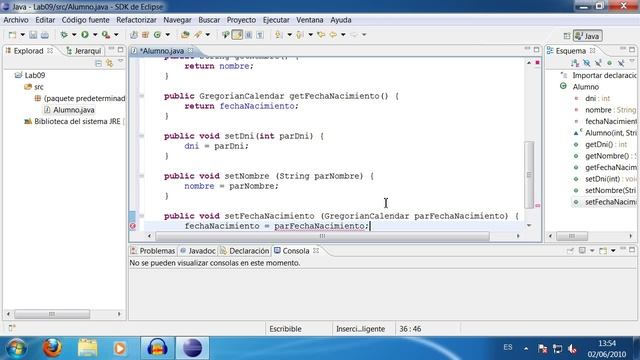Open the Ejecutar menu
Screen dimensions: 640x360
click(276, 20)
